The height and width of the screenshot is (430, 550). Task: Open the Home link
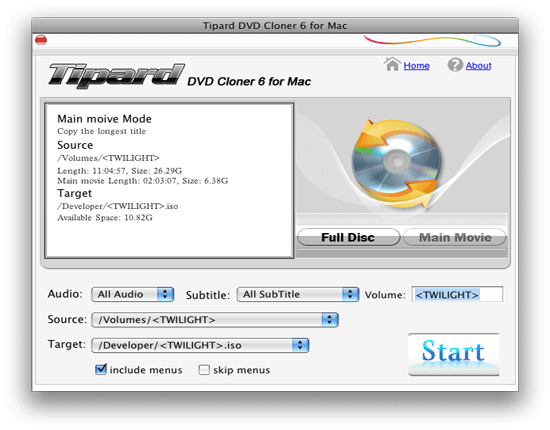coord(416,66)
